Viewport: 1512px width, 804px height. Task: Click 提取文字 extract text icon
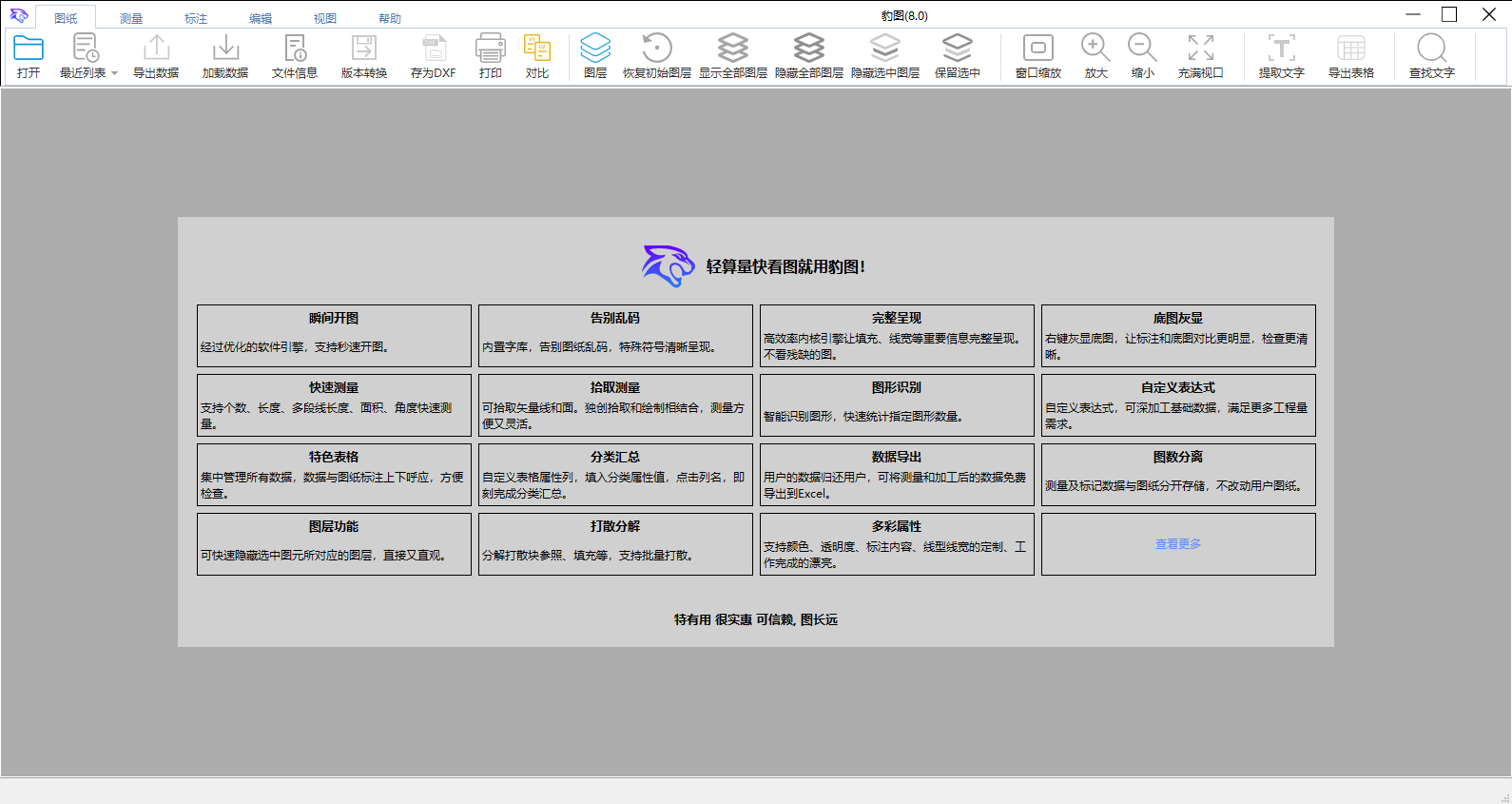(1282, 48)
